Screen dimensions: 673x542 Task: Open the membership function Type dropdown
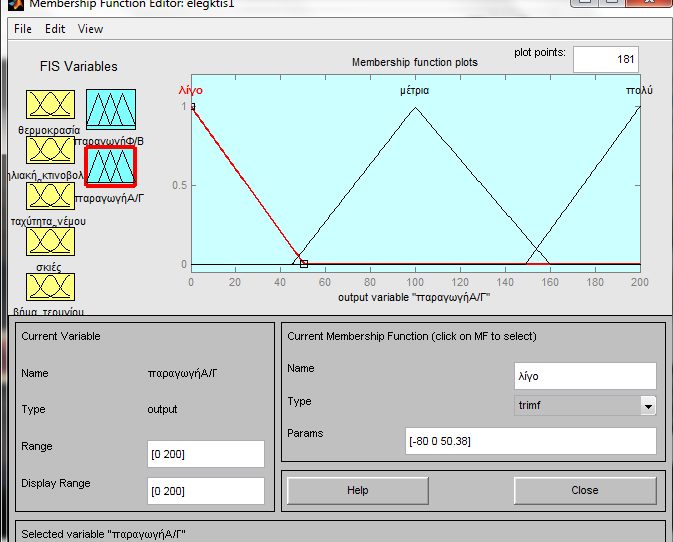click(585, 406)
